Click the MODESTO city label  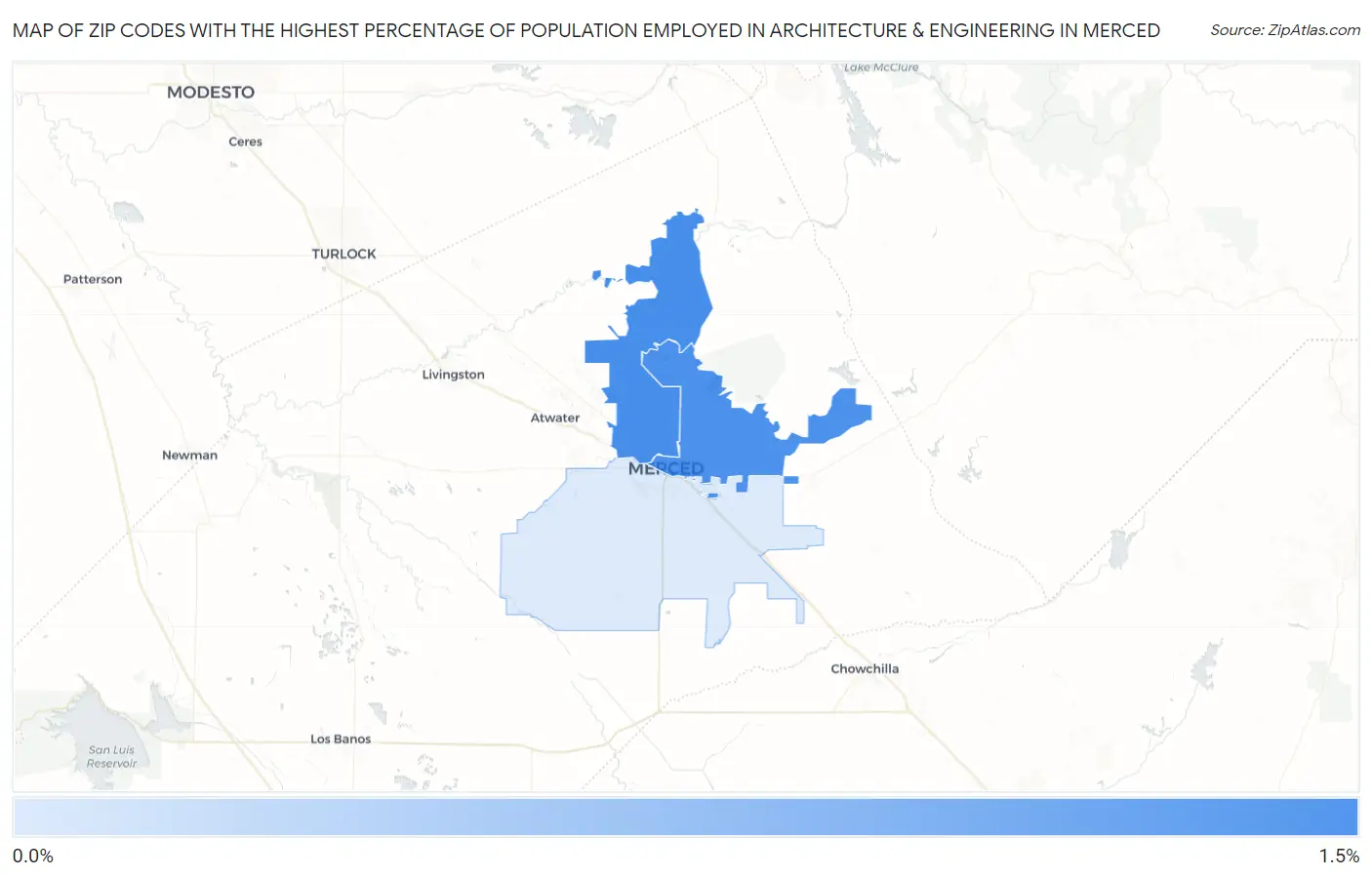point(211,92)
